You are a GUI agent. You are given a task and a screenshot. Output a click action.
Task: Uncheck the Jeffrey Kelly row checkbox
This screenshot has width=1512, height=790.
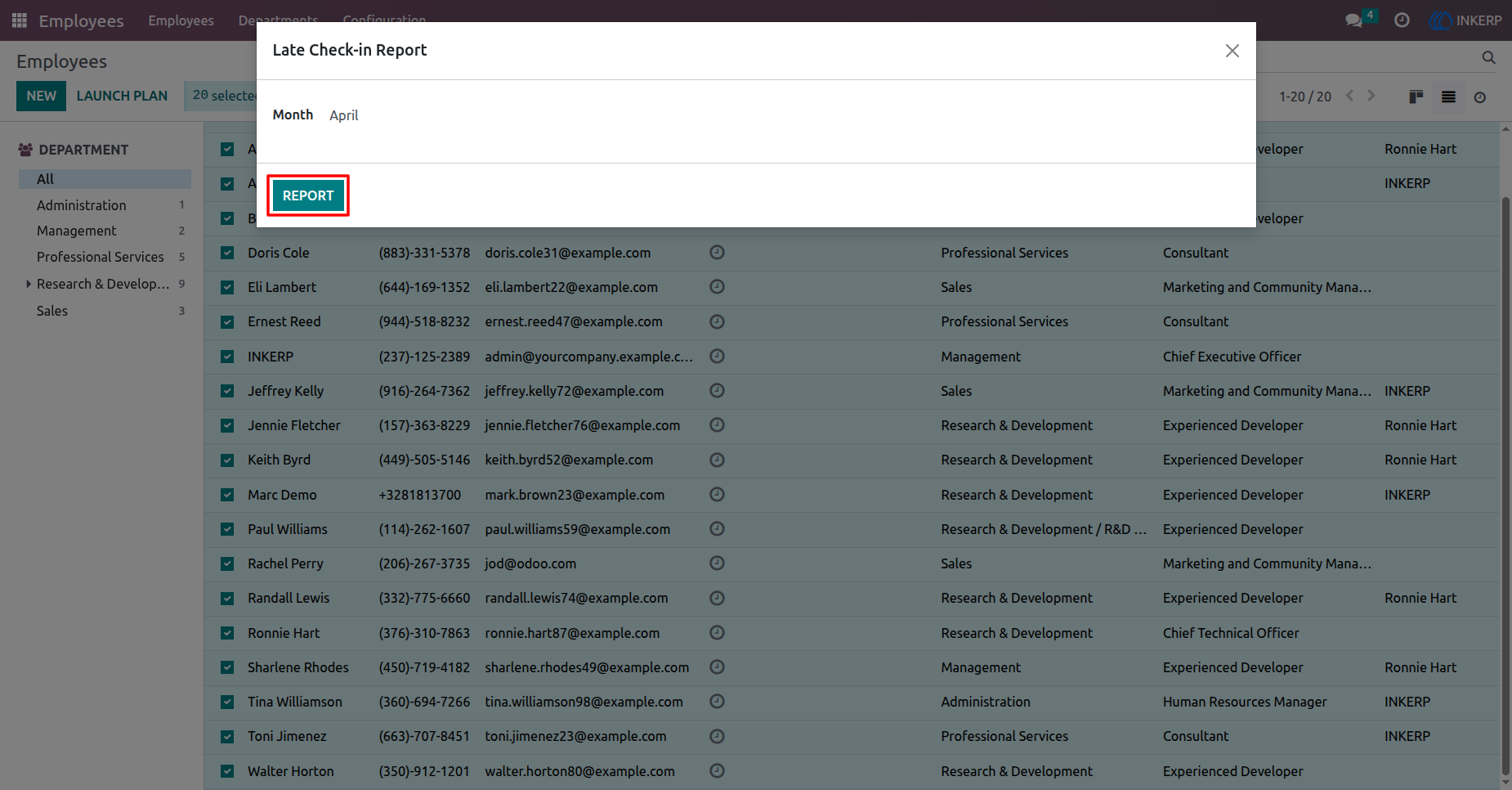click(x=227, y=391)
